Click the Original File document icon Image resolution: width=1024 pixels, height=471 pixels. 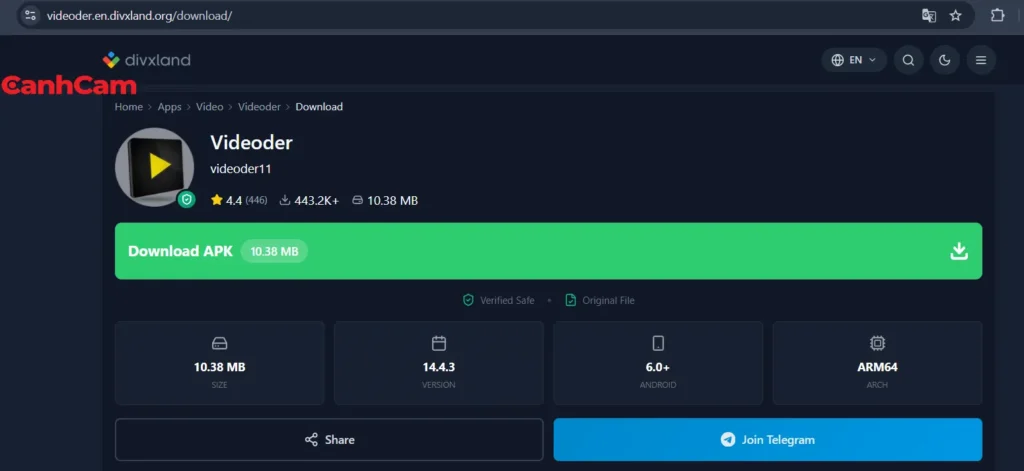pos(571,300)
